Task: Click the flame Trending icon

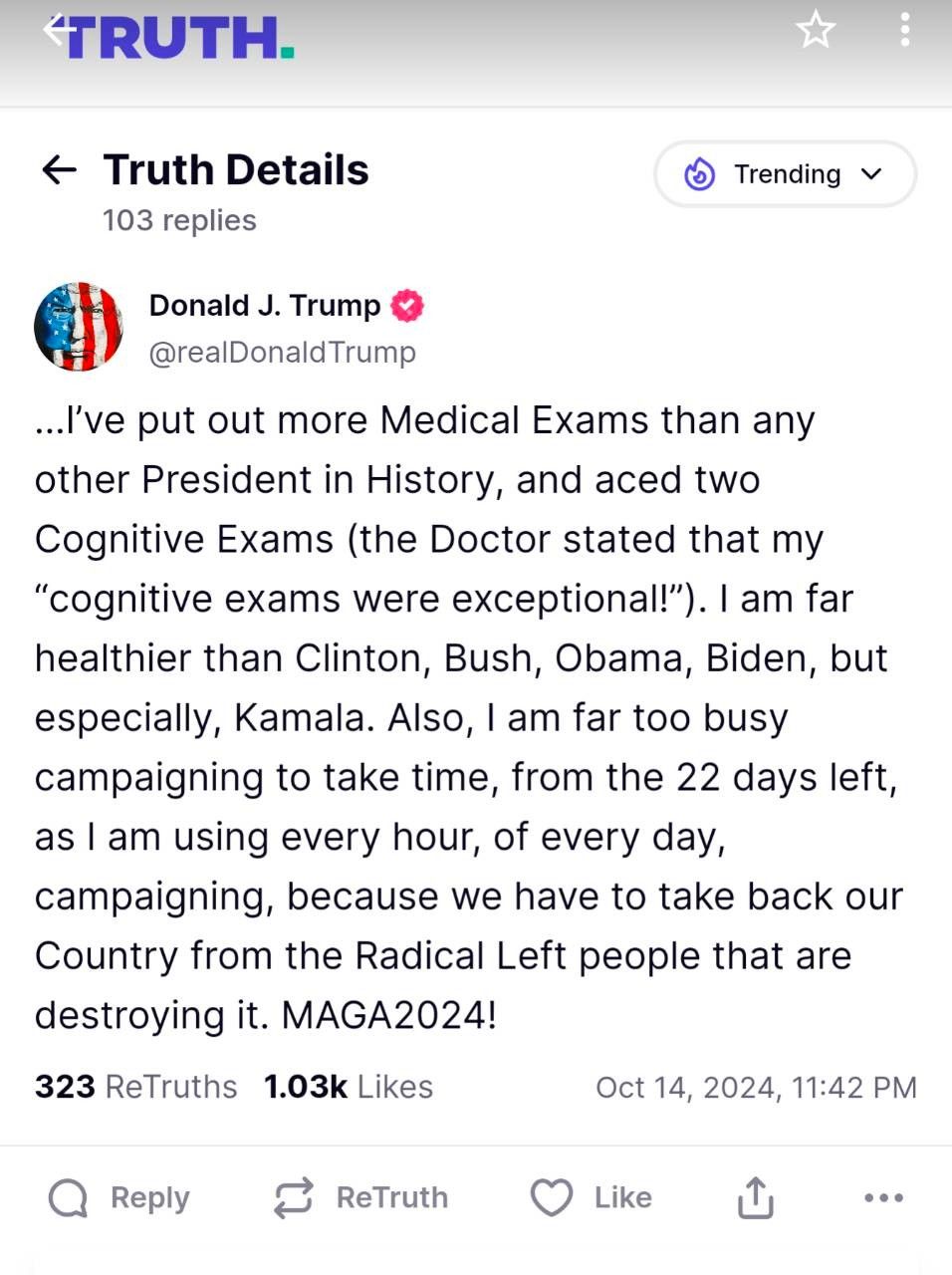Action: click(x=700, y=174)
